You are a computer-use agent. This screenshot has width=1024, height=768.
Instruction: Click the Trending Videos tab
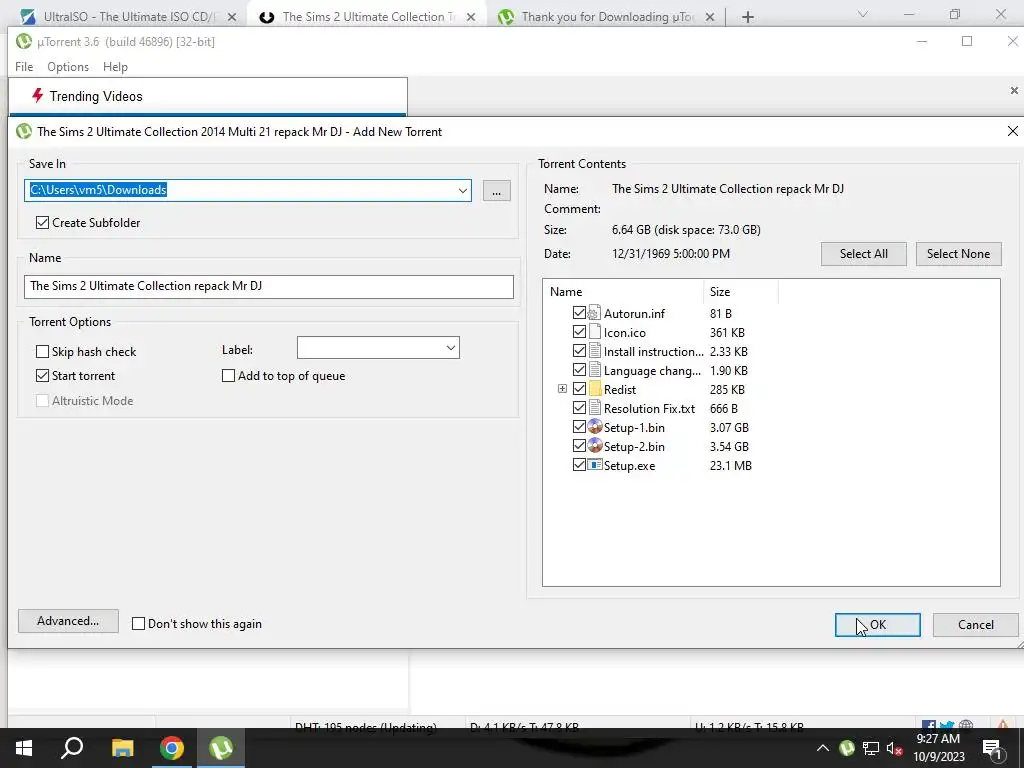pyautogui.click(x=208, y=96)
